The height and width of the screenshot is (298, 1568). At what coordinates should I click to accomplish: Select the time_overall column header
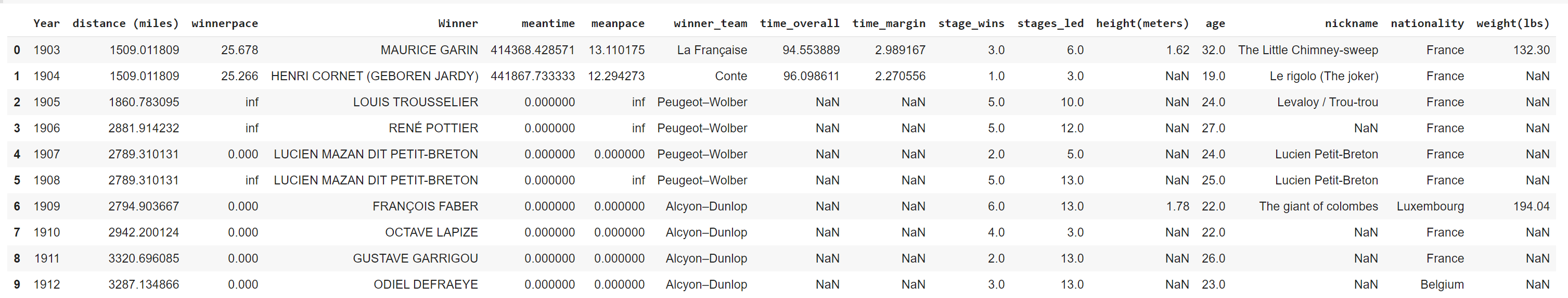tap(799, 23)
